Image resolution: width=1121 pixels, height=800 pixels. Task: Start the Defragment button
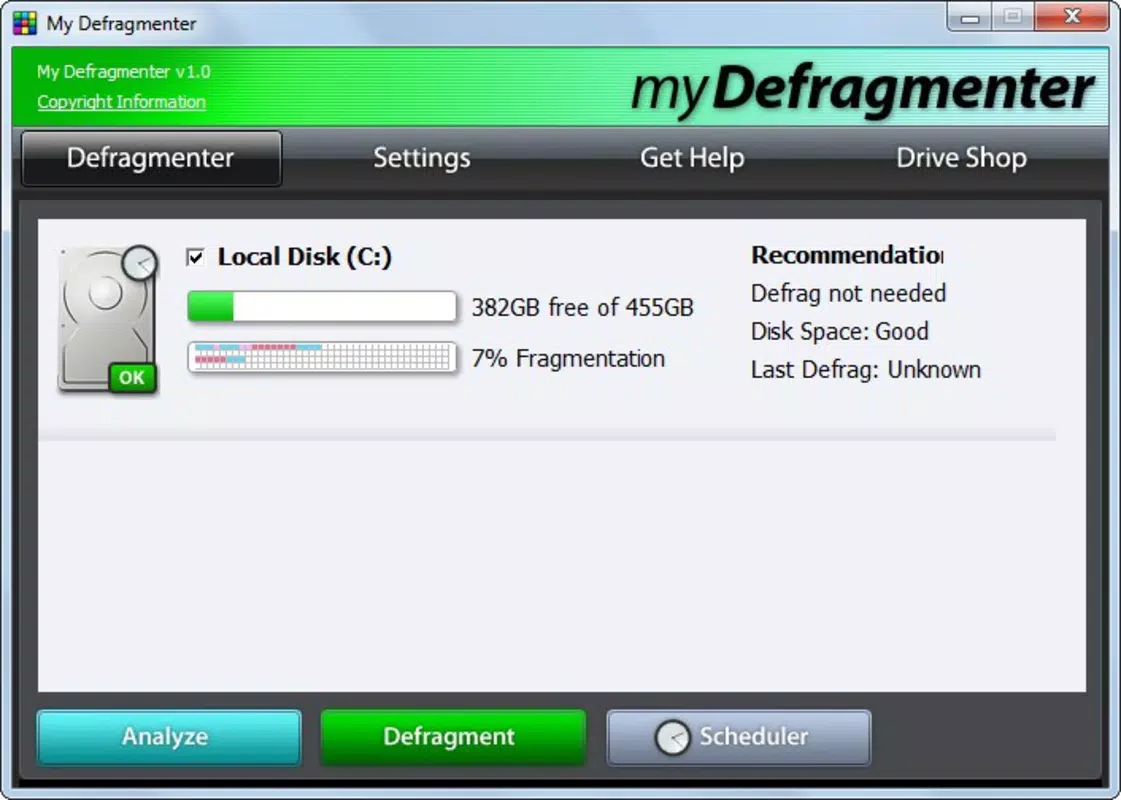coord(453,737)
